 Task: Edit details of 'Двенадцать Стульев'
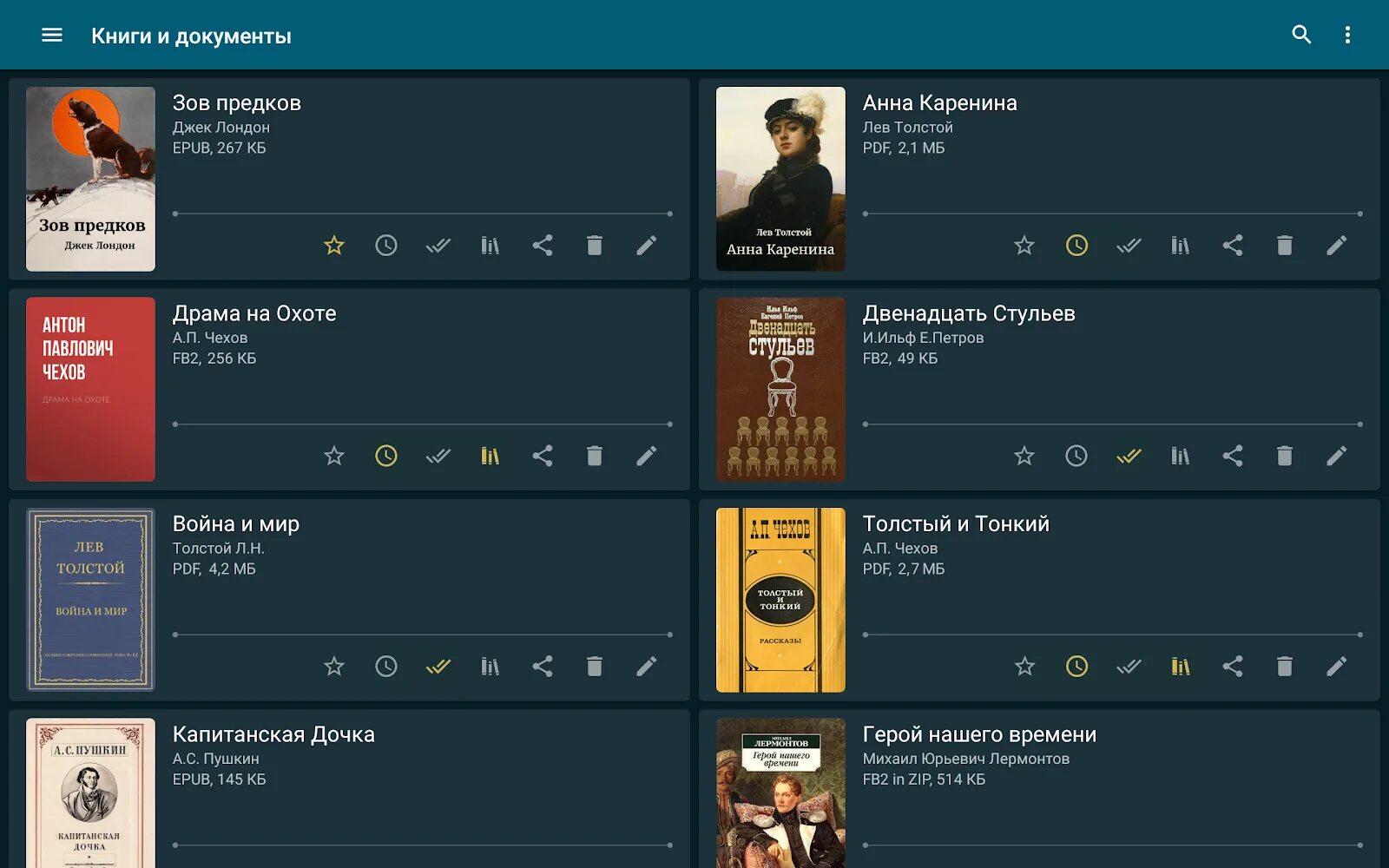click(1337, 456)
